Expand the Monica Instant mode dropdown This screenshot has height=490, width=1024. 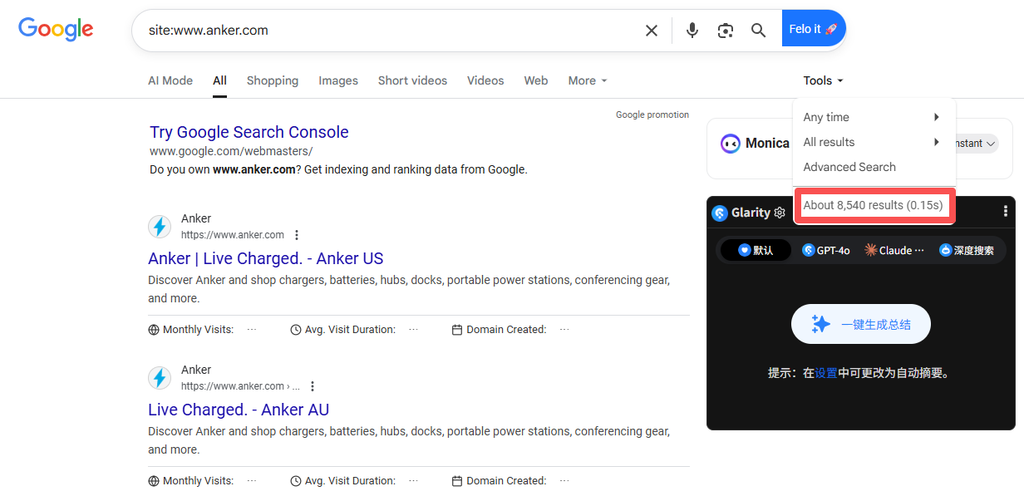(976, 143)
